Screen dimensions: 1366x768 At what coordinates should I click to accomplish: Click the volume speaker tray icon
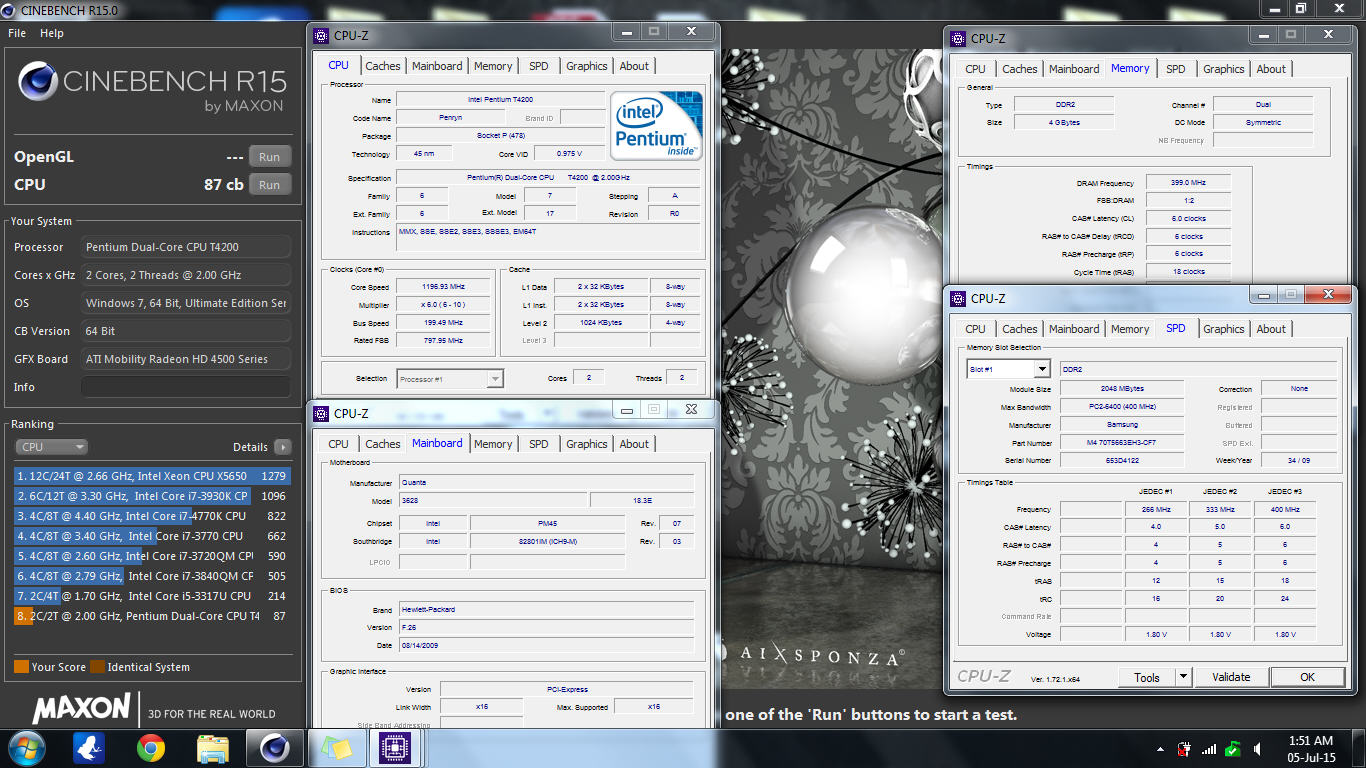[1259, 748]
